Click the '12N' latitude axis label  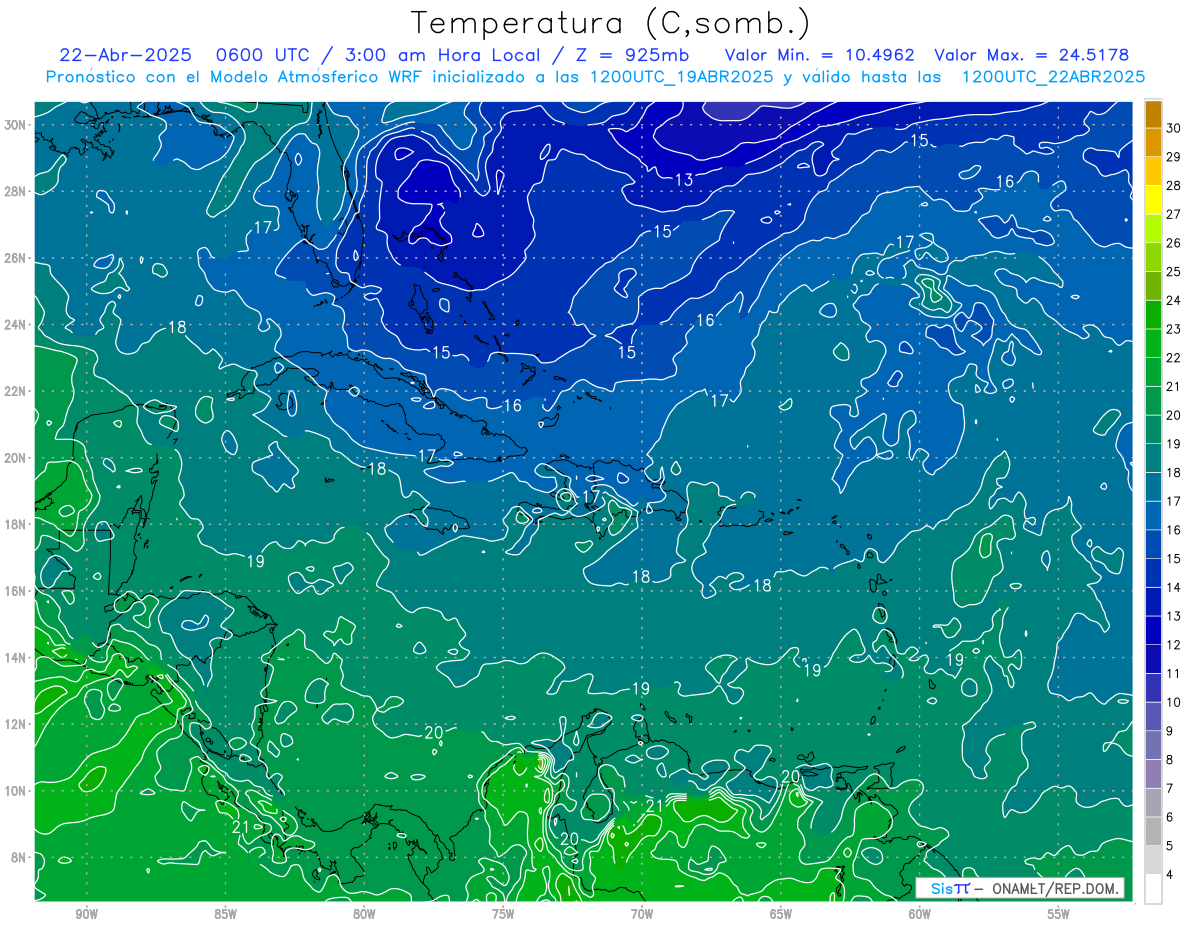[17, 724]
